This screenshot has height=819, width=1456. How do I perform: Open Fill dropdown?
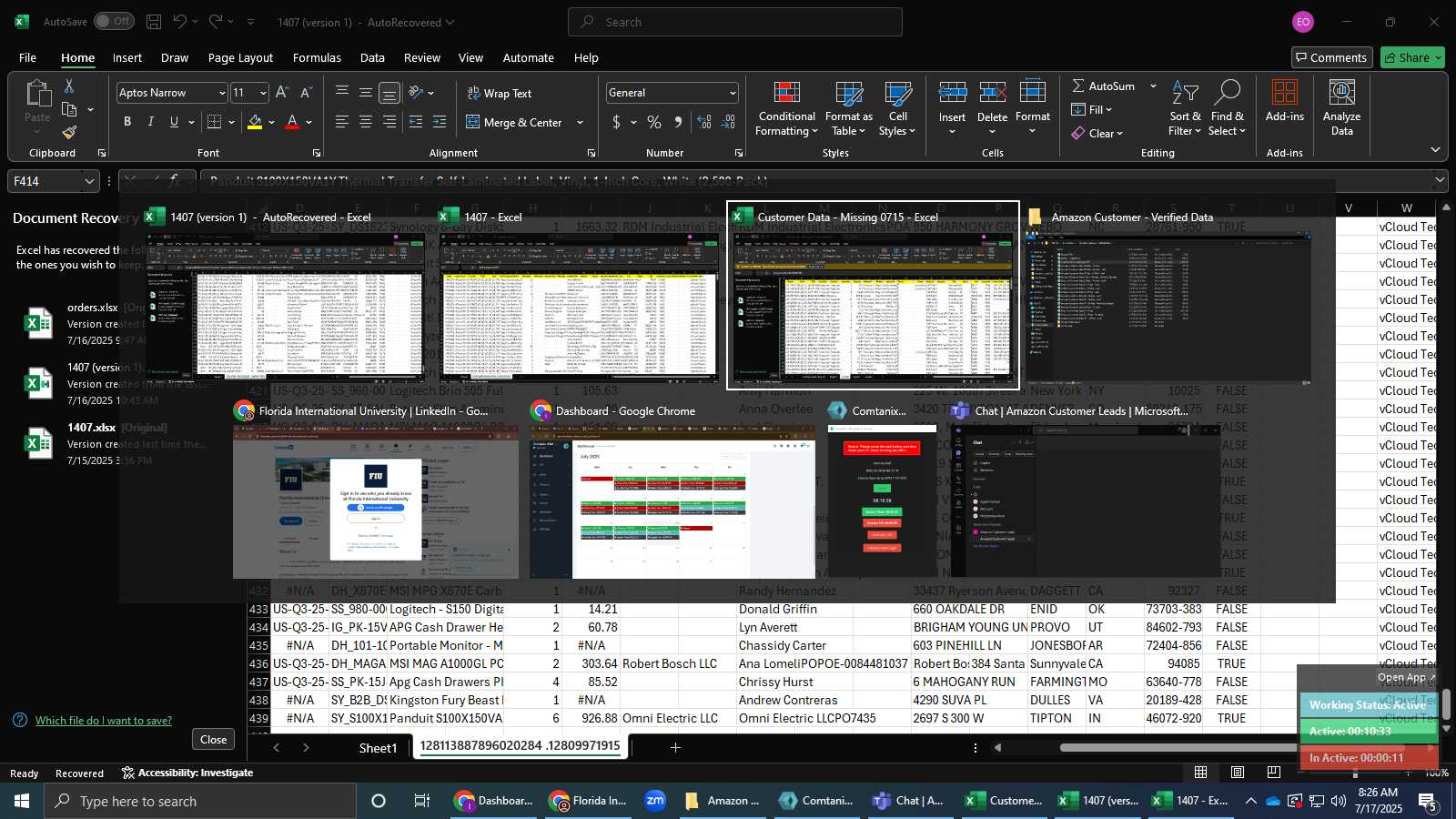[1092, 110]
